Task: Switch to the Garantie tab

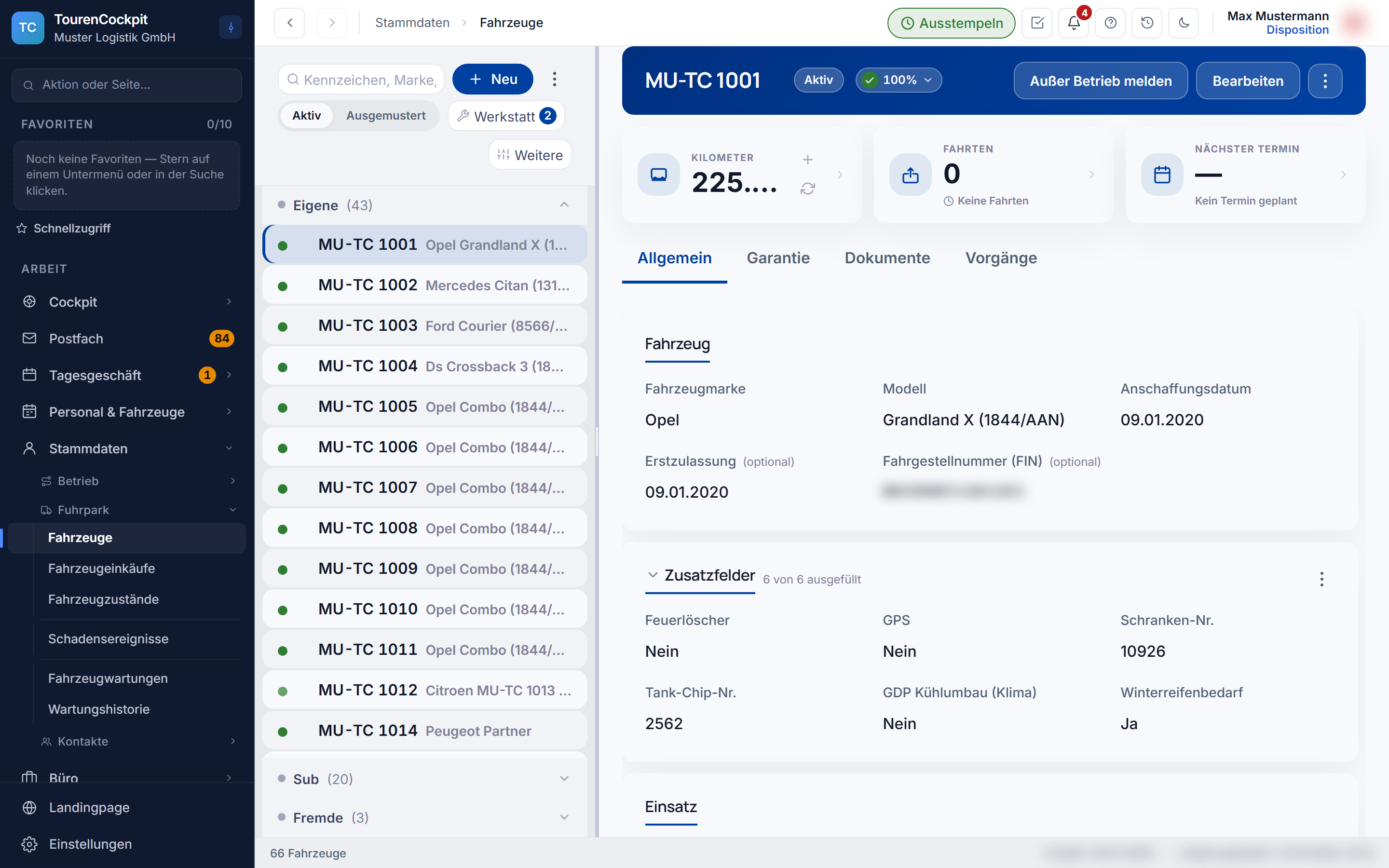Action: tap(778, 258)
